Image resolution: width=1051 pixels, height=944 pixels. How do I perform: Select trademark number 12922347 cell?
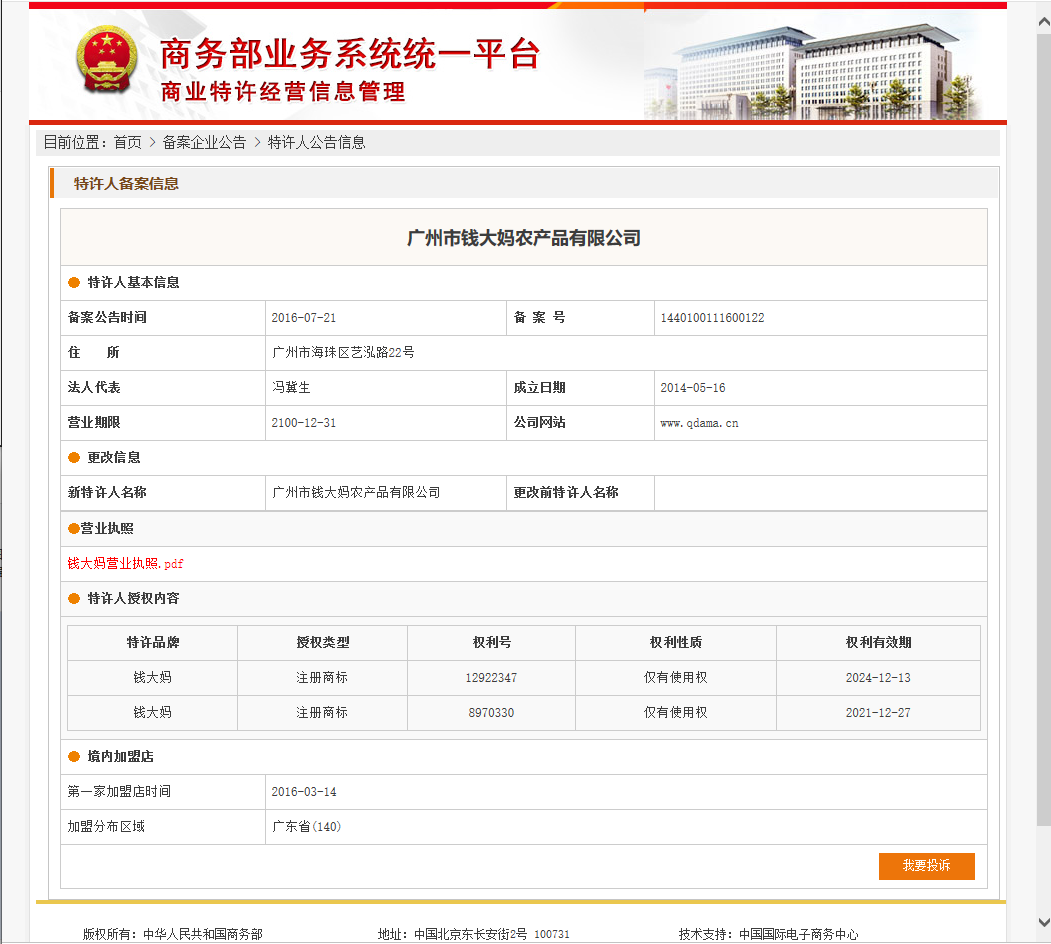tap(491, 678)
